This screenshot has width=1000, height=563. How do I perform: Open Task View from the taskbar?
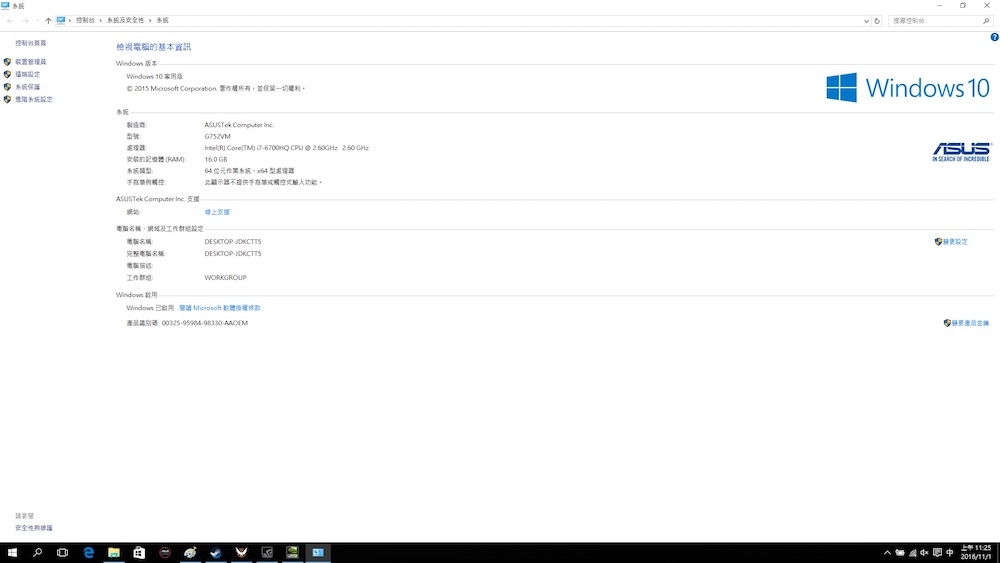coord(62,553)
